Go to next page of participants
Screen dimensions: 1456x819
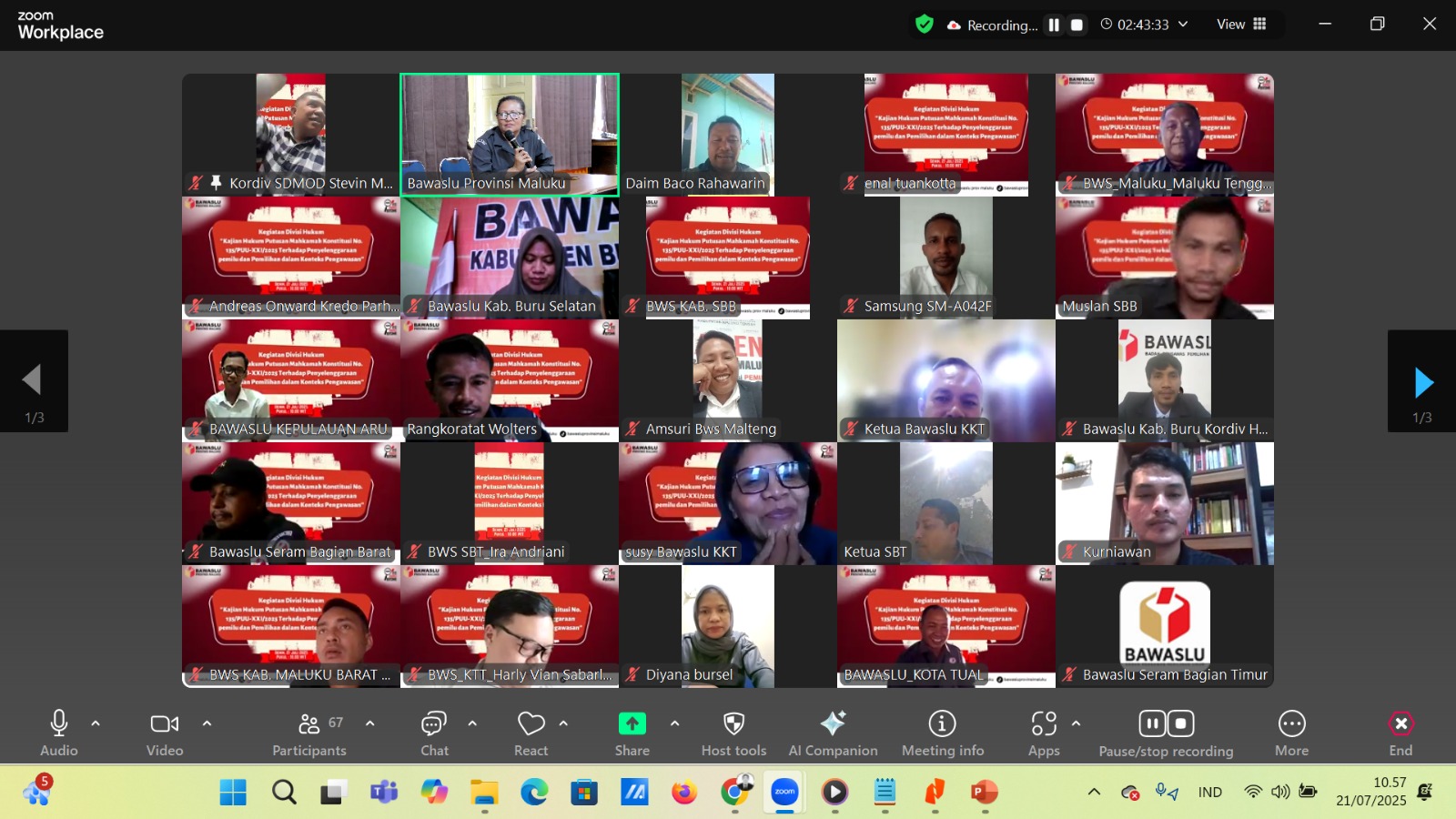point(1422,382)
